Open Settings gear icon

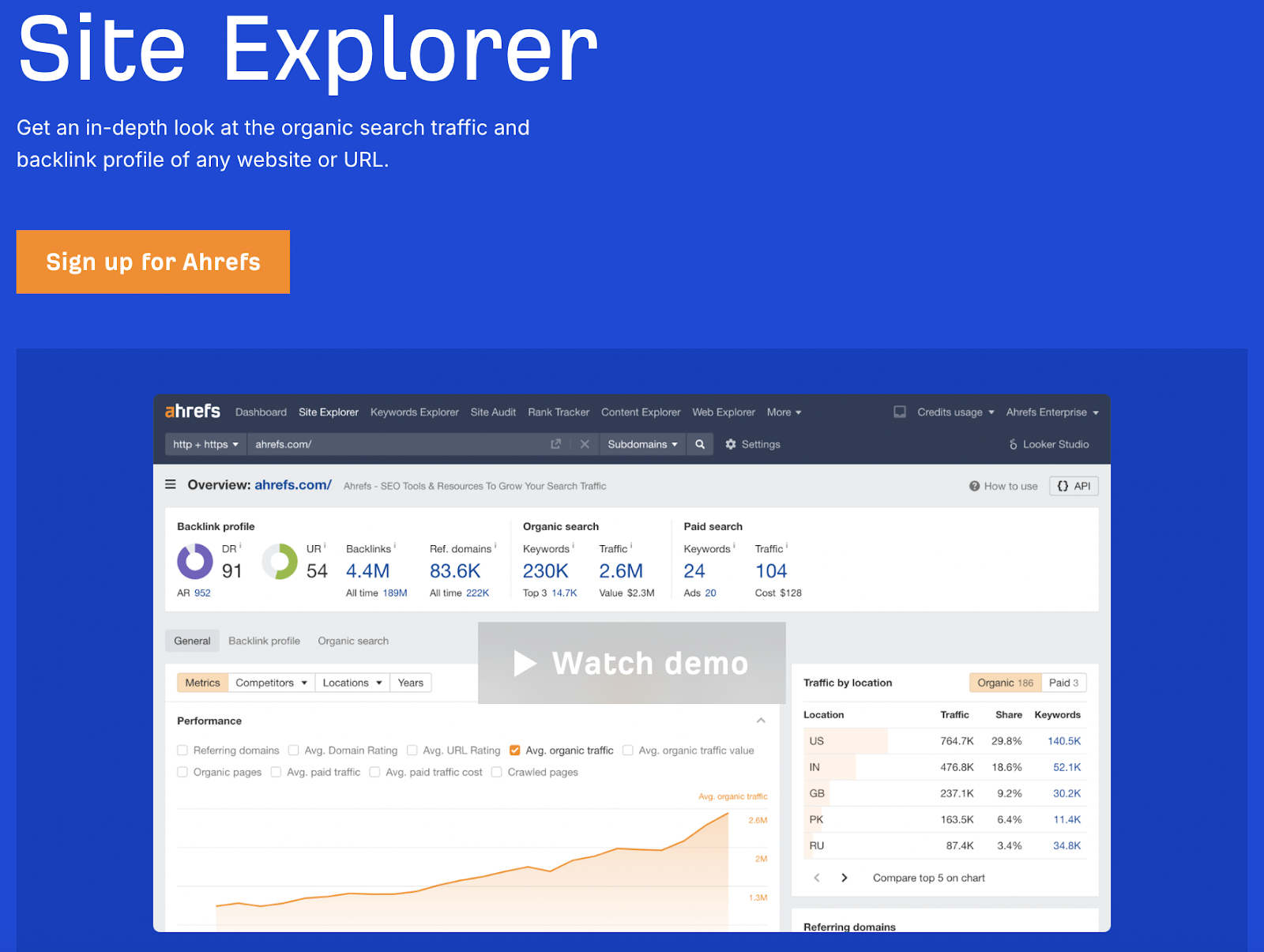[731, 445]
